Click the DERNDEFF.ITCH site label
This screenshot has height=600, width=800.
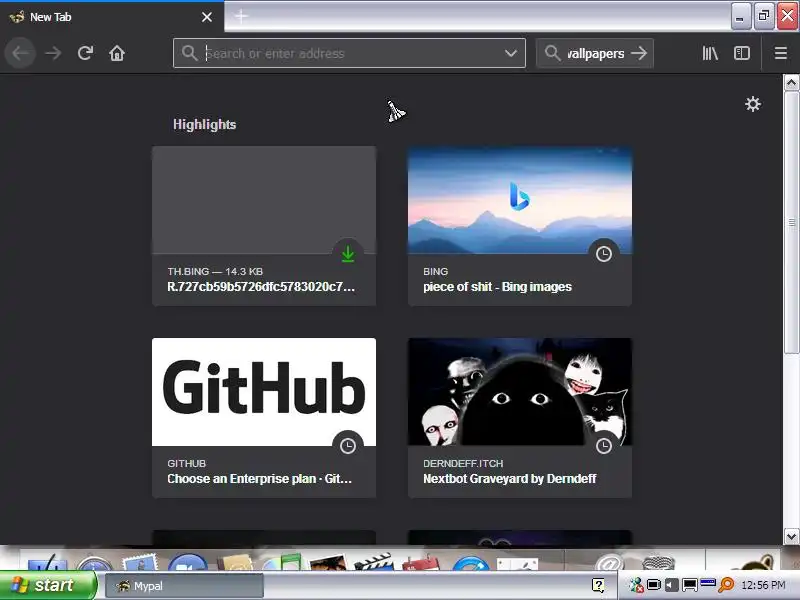click(463, 463)
